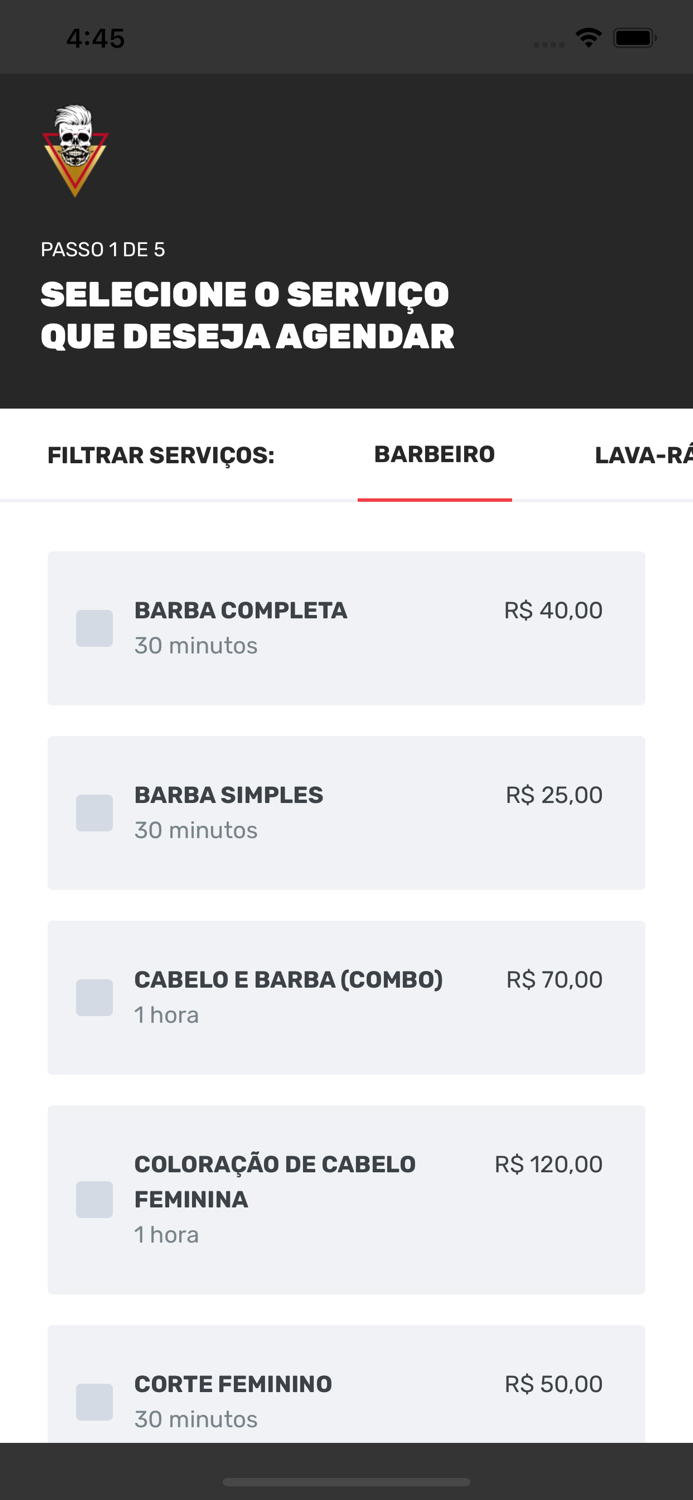
Task: Check the BARBA SIMPLES service
Action: pos(94,813)
